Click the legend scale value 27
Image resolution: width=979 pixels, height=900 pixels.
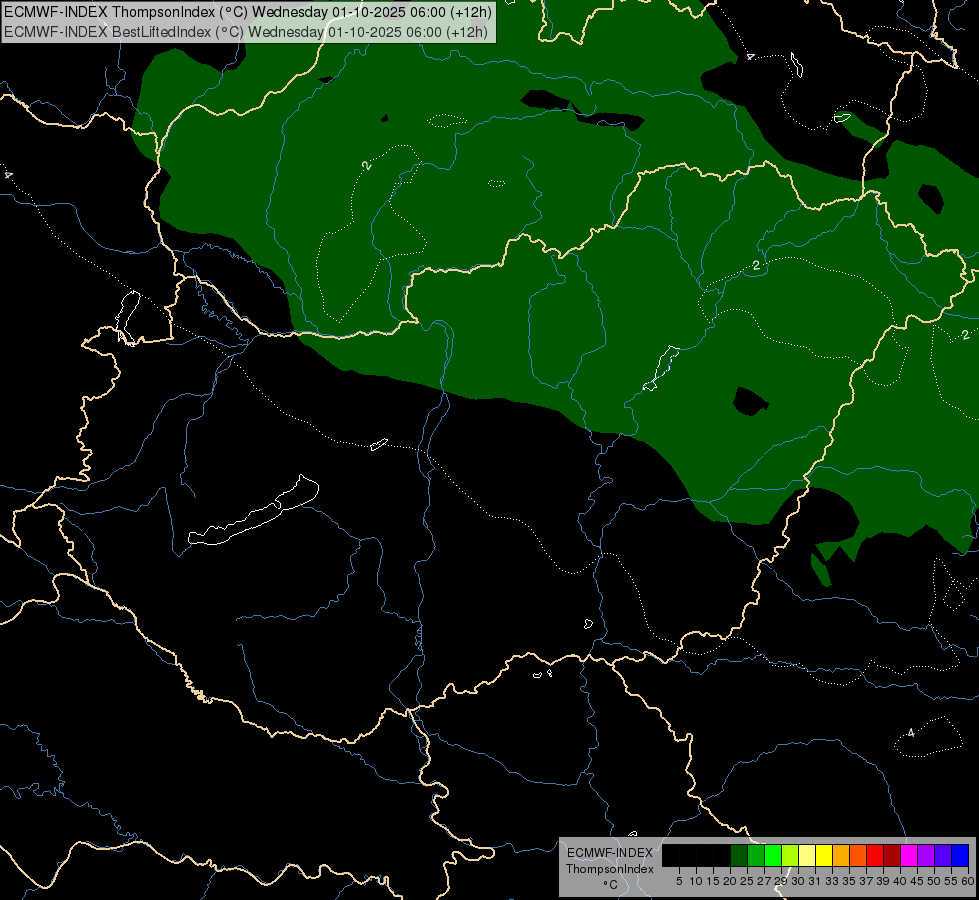(x=764, y=881)
